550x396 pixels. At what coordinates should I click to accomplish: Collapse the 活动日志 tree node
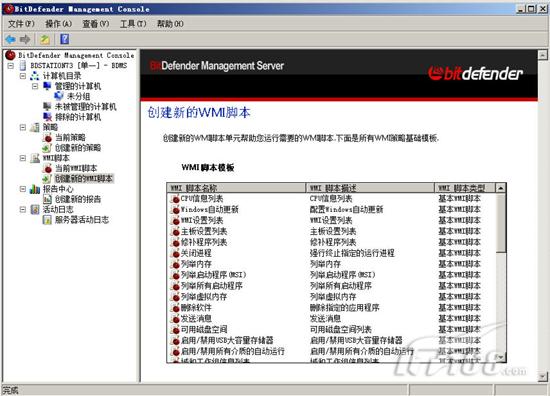coord(23,210)
